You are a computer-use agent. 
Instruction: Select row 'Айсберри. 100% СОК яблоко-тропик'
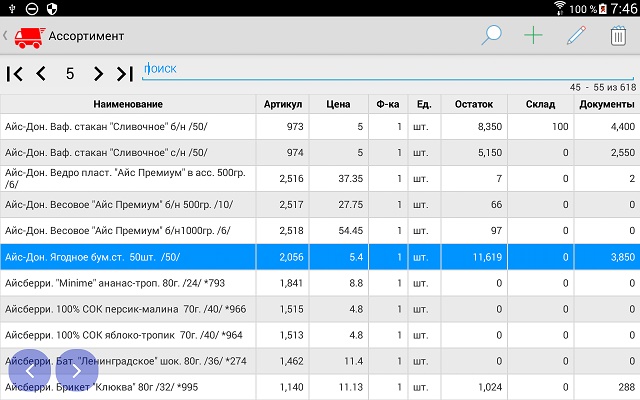(320, 335)
